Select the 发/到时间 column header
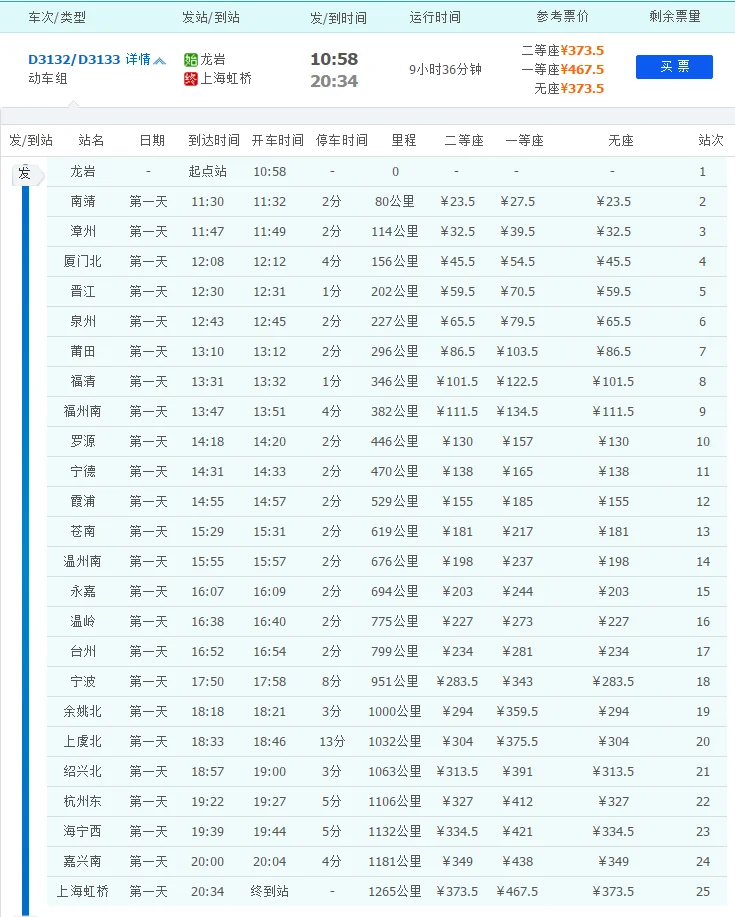The image size is (735, 917). pyautogui.click(x=339, y=18)
